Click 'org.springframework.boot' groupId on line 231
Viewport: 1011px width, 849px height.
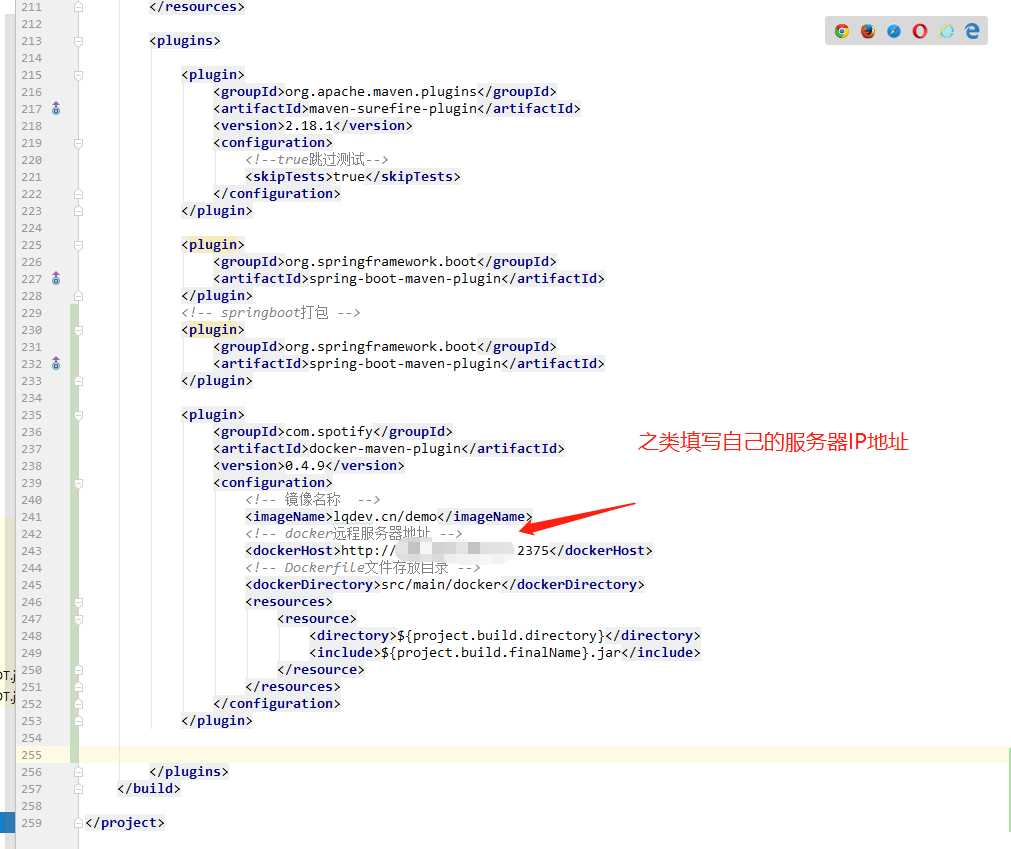(380, 347)
